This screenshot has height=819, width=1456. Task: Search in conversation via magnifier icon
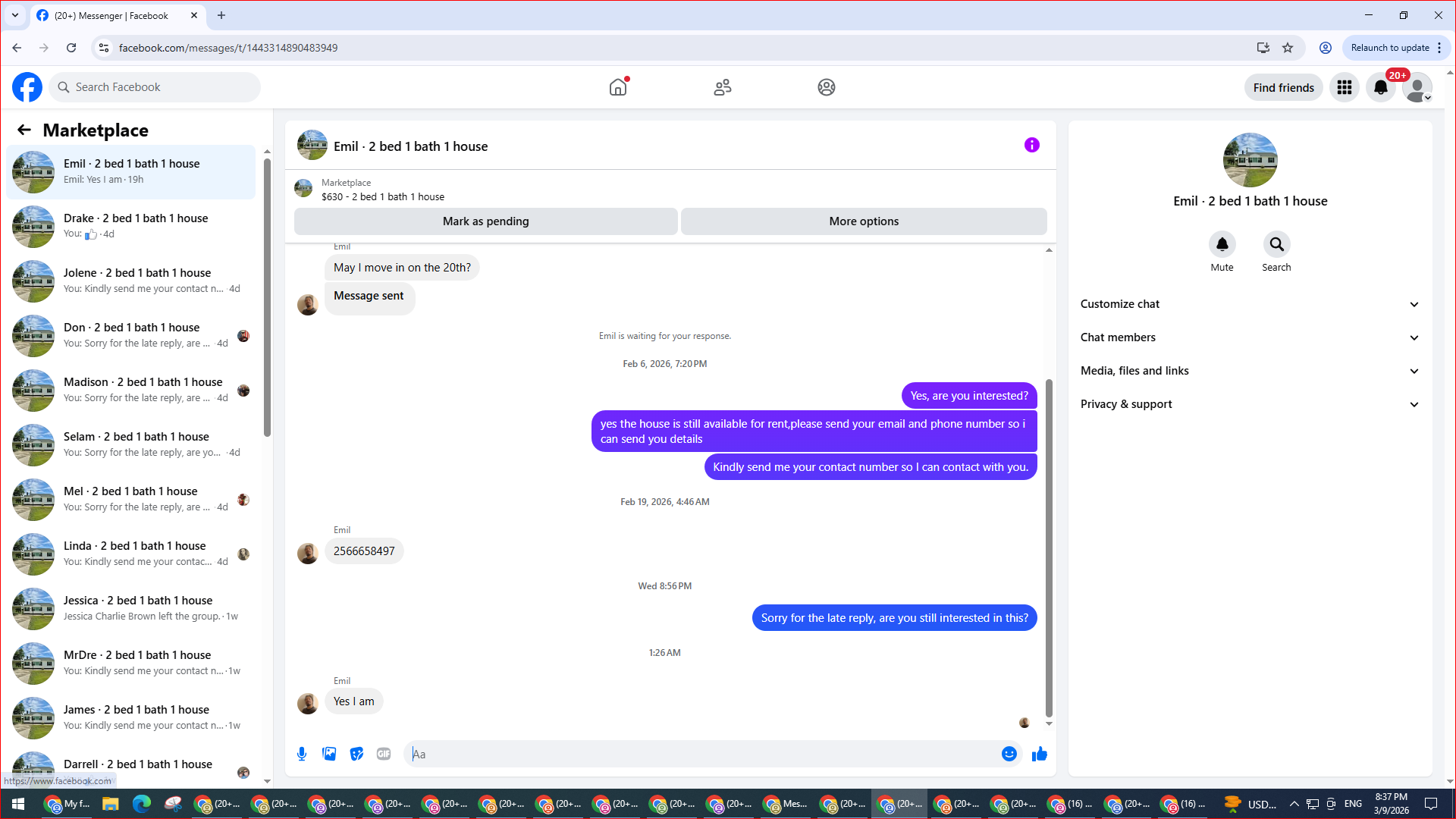tap(1276, 245)
